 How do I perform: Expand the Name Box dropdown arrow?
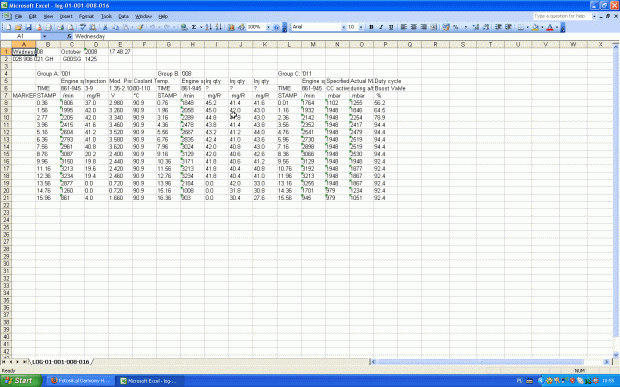point(44,36)
